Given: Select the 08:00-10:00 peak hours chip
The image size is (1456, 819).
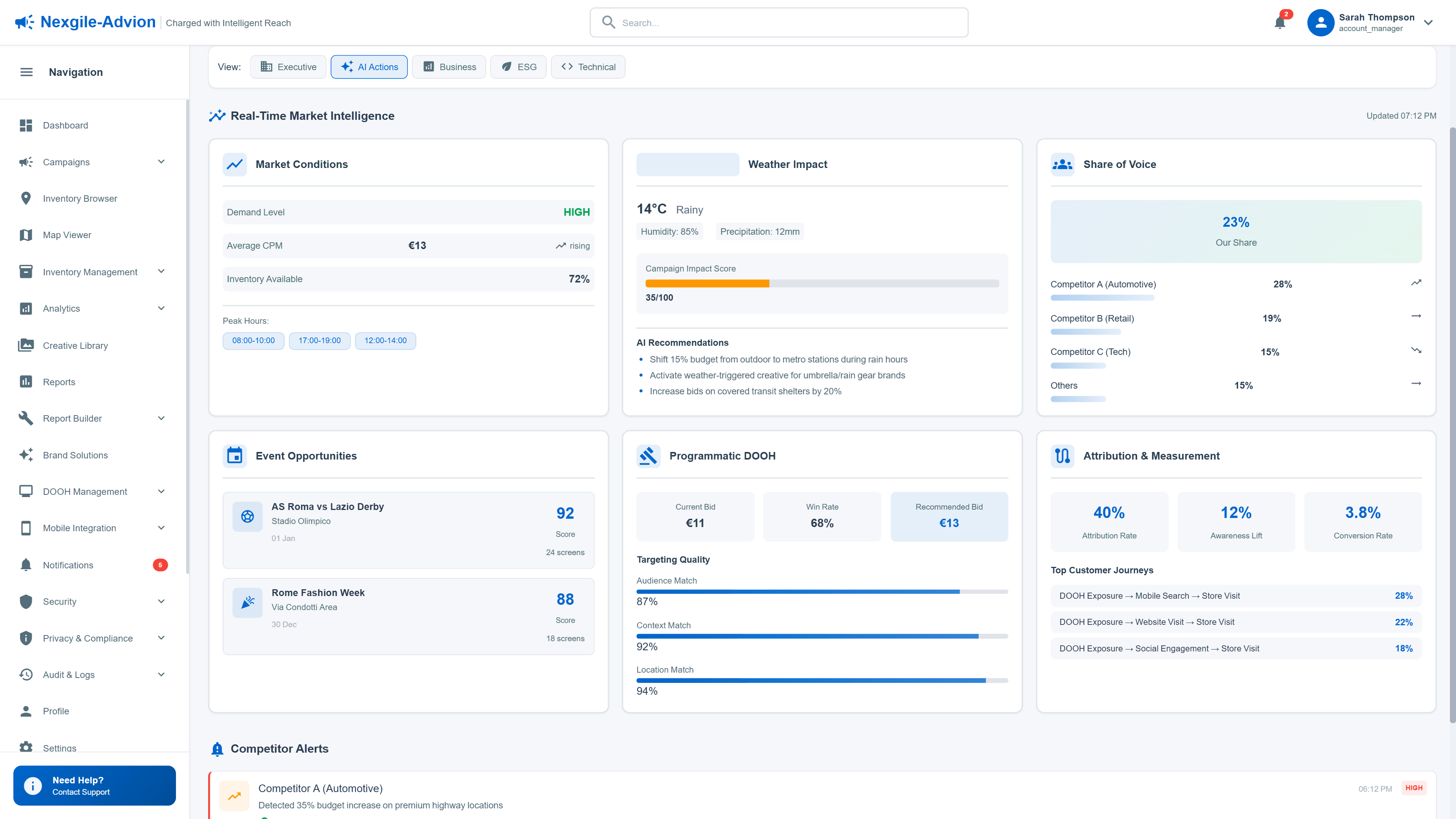Looking at the screenshot, I should [253, 340].
